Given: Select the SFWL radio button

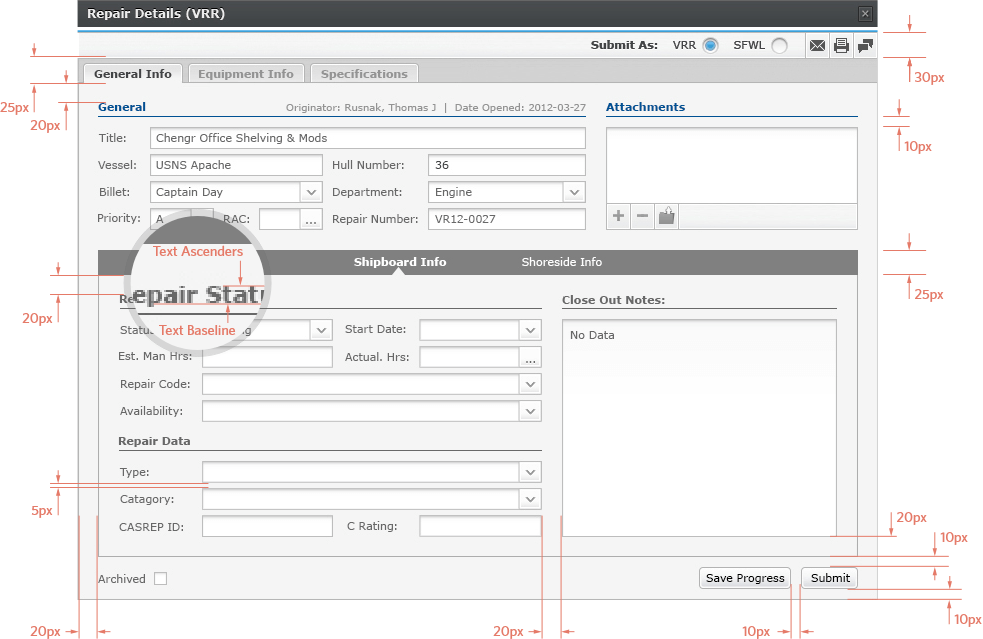Looking at the screenshot, I should 779,46.
